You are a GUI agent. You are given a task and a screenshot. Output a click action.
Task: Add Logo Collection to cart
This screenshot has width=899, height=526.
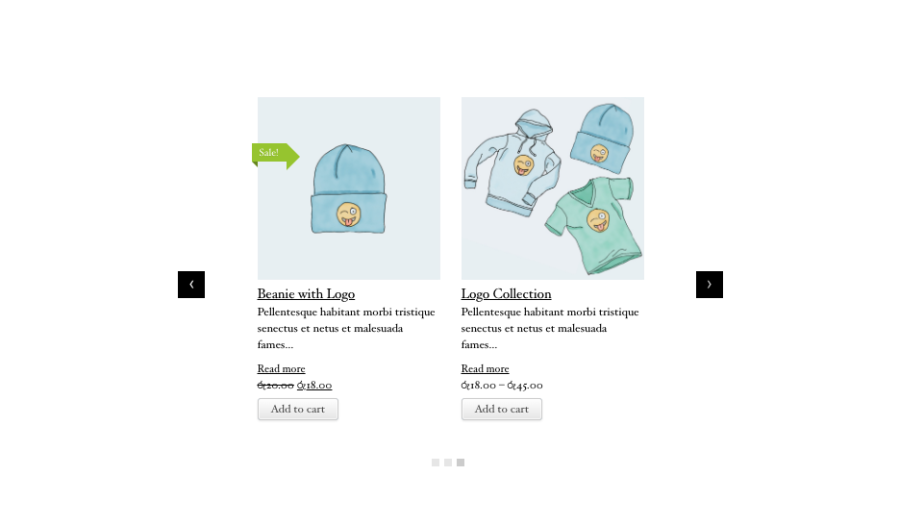501,409
